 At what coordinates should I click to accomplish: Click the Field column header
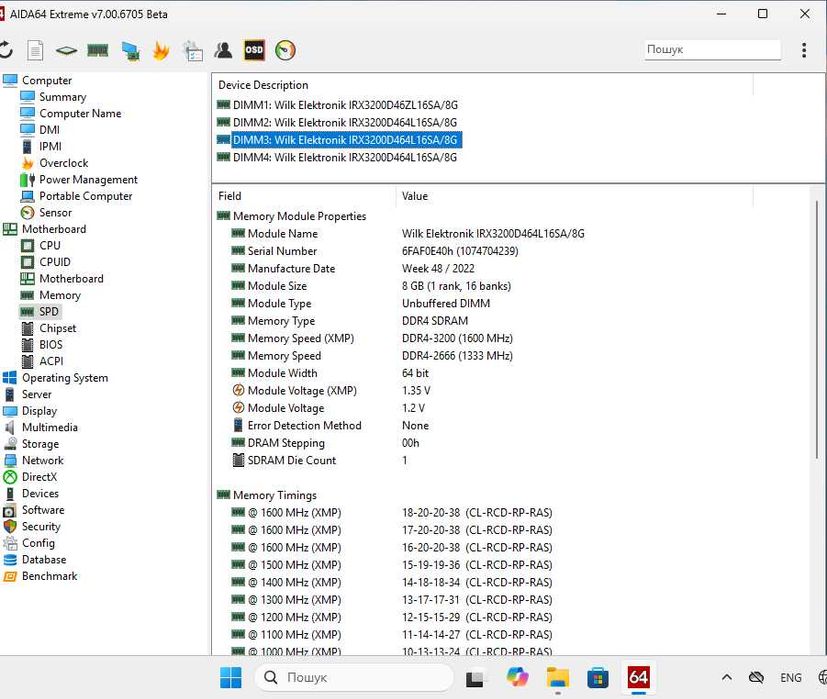[229, 196]
